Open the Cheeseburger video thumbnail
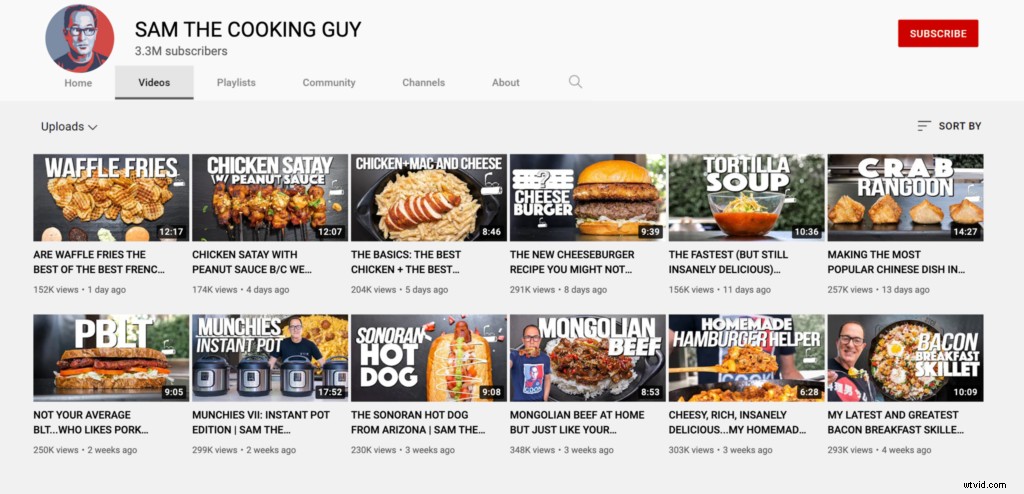The height and width of the screenshot is (494, 1024). pyautogui.click(x=588, y=198)
